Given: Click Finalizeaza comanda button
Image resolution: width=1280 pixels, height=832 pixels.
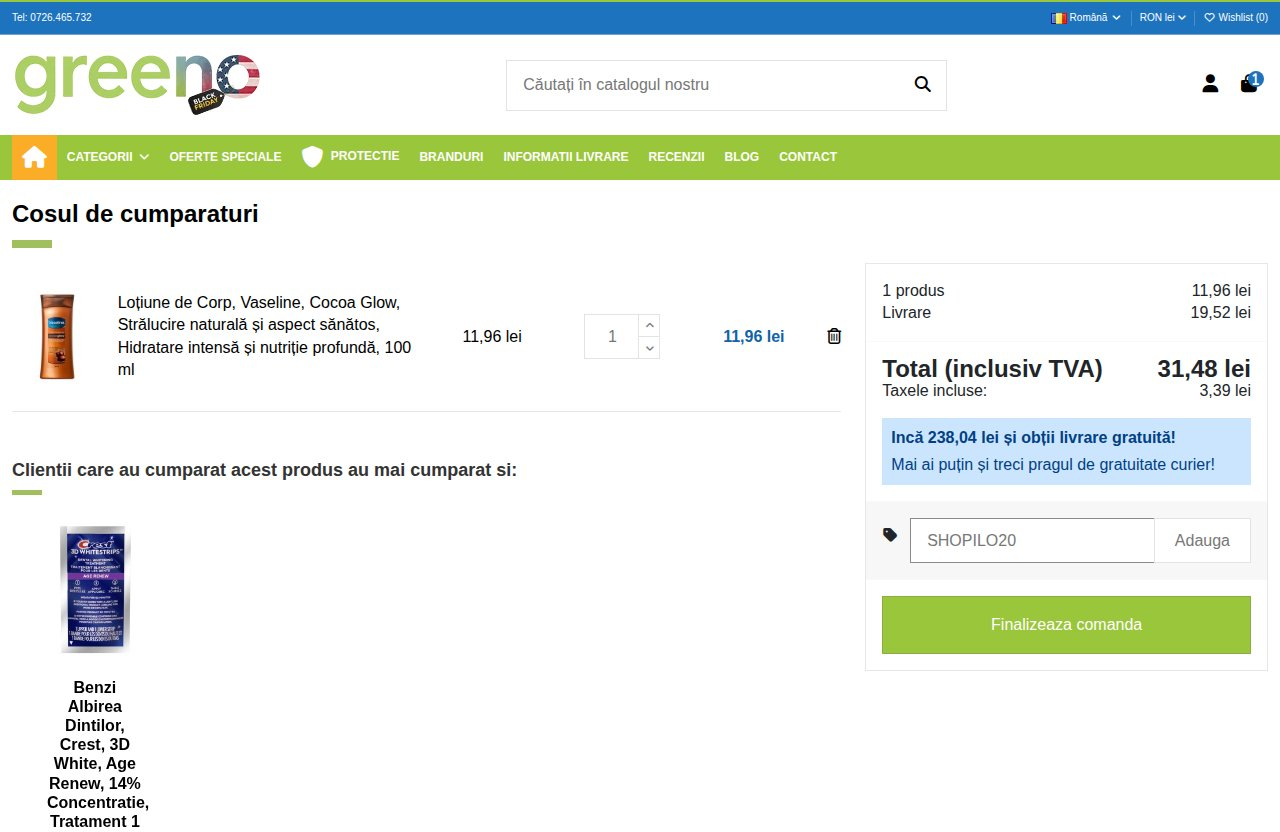Looking at the screenshot, I should [1066, 625].
